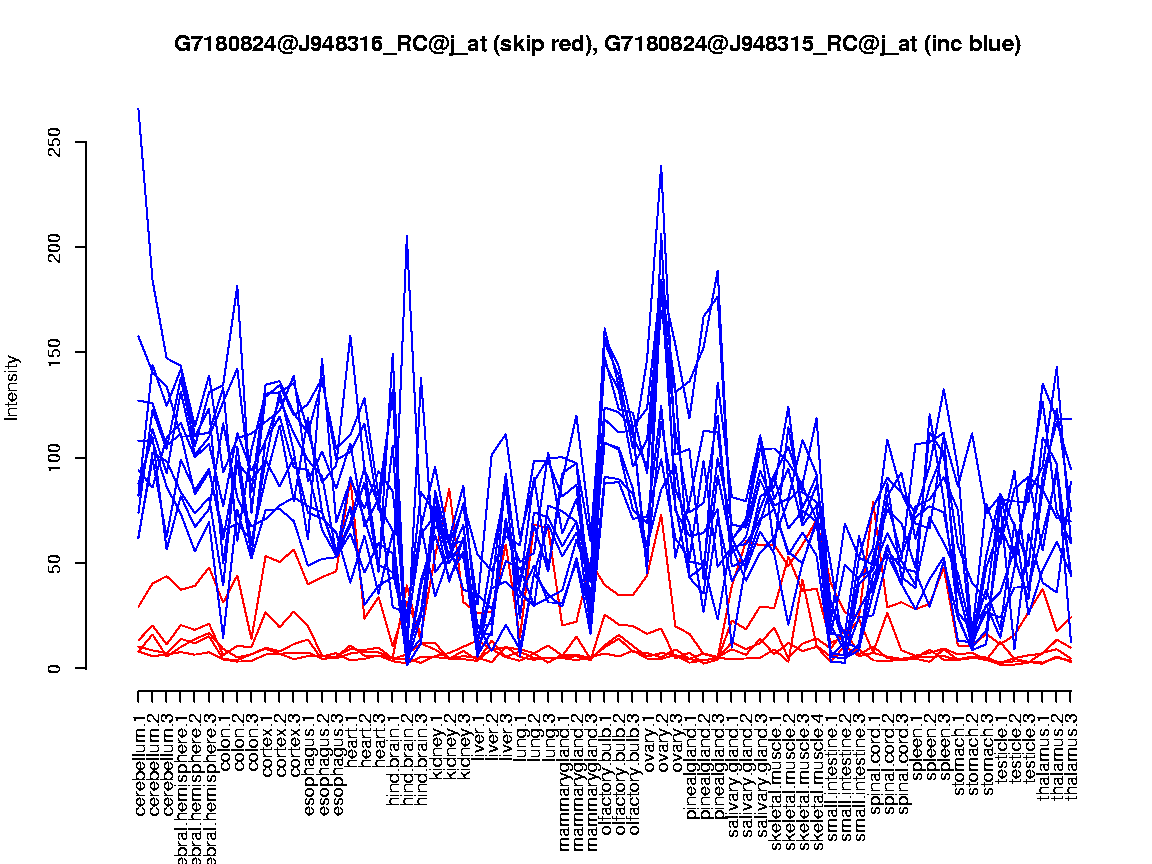This screenshot has height=864, width=1152.
Task: Click the 250 tick label on y-axis
Action: pos(59,142)
